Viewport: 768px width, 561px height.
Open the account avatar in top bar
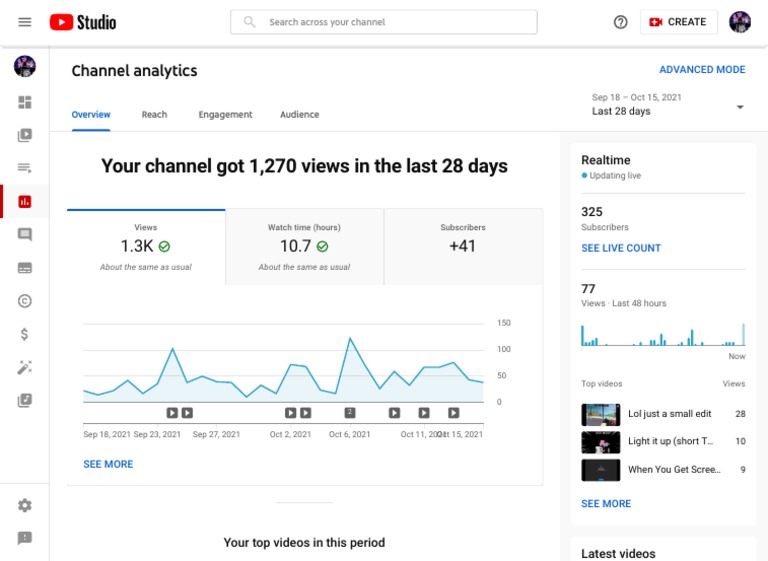(x=740, y=22)
